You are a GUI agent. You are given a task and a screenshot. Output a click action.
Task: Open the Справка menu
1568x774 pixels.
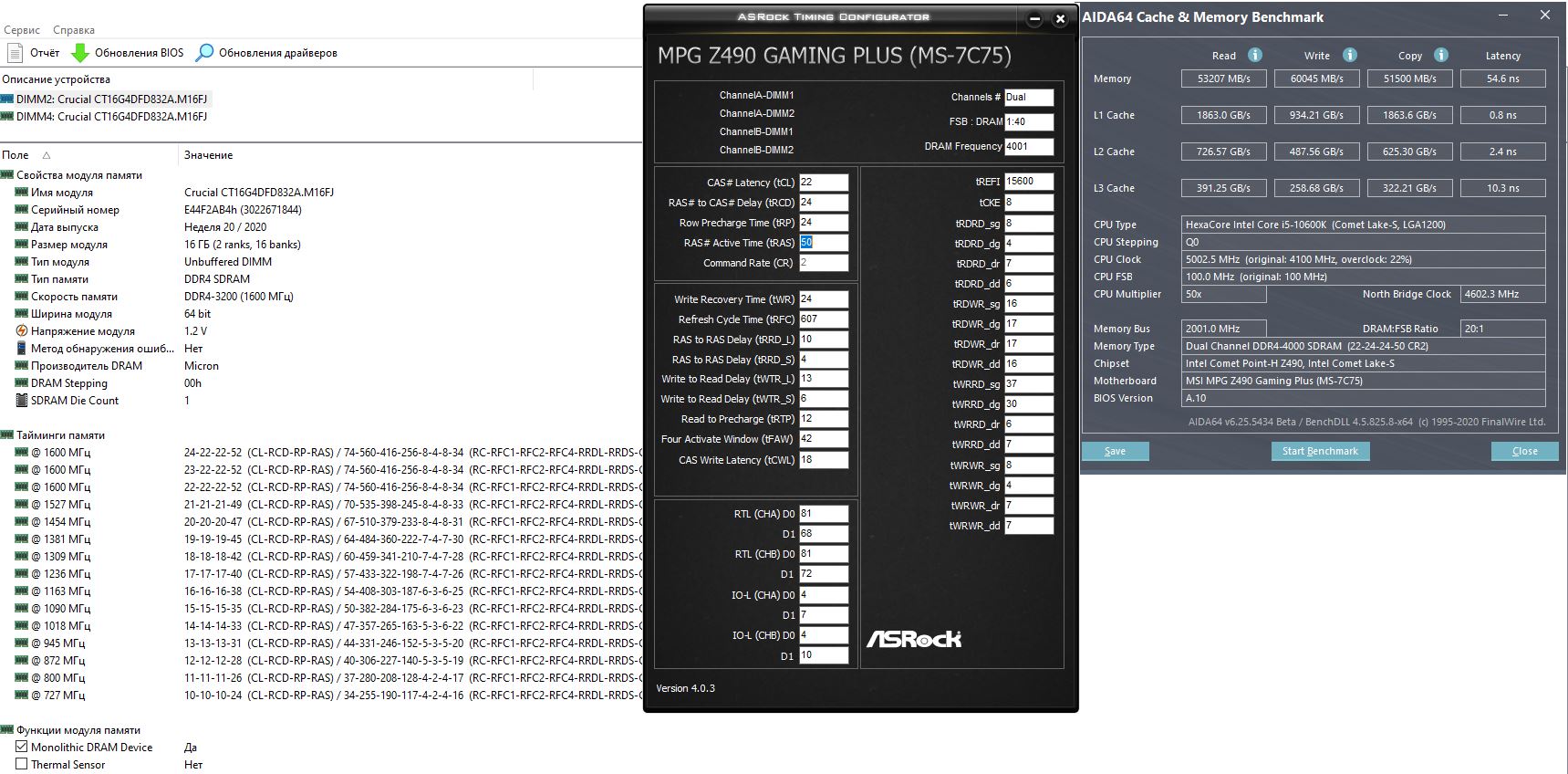pos(74,30)
